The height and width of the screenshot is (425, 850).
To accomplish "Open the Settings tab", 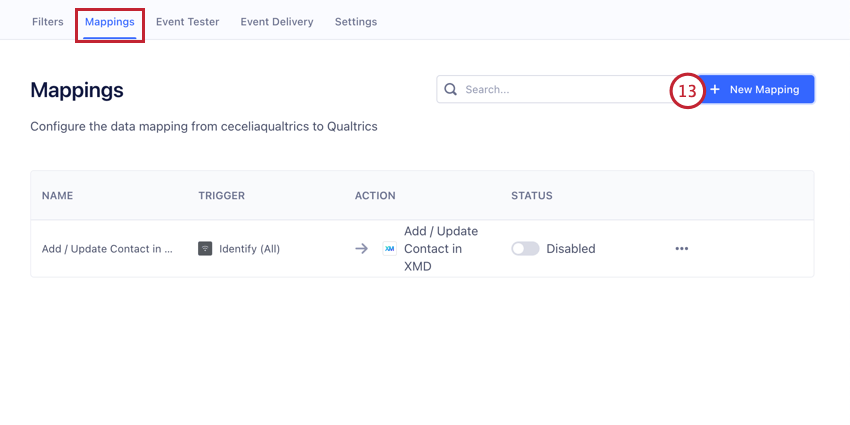I will click(x=356, y=21).
